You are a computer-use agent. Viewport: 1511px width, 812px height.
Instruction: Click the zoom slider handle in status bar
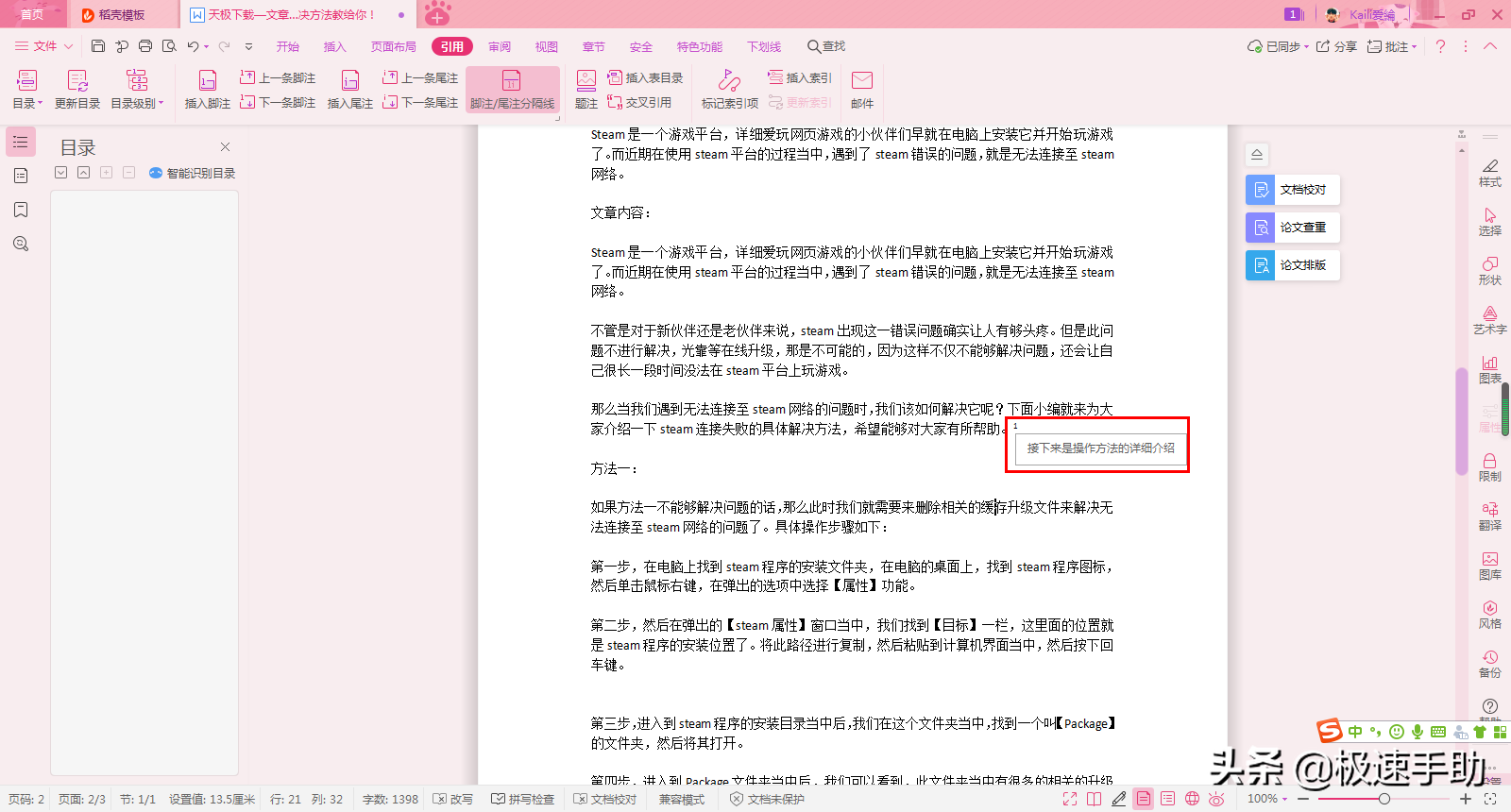click(1384, 799)
